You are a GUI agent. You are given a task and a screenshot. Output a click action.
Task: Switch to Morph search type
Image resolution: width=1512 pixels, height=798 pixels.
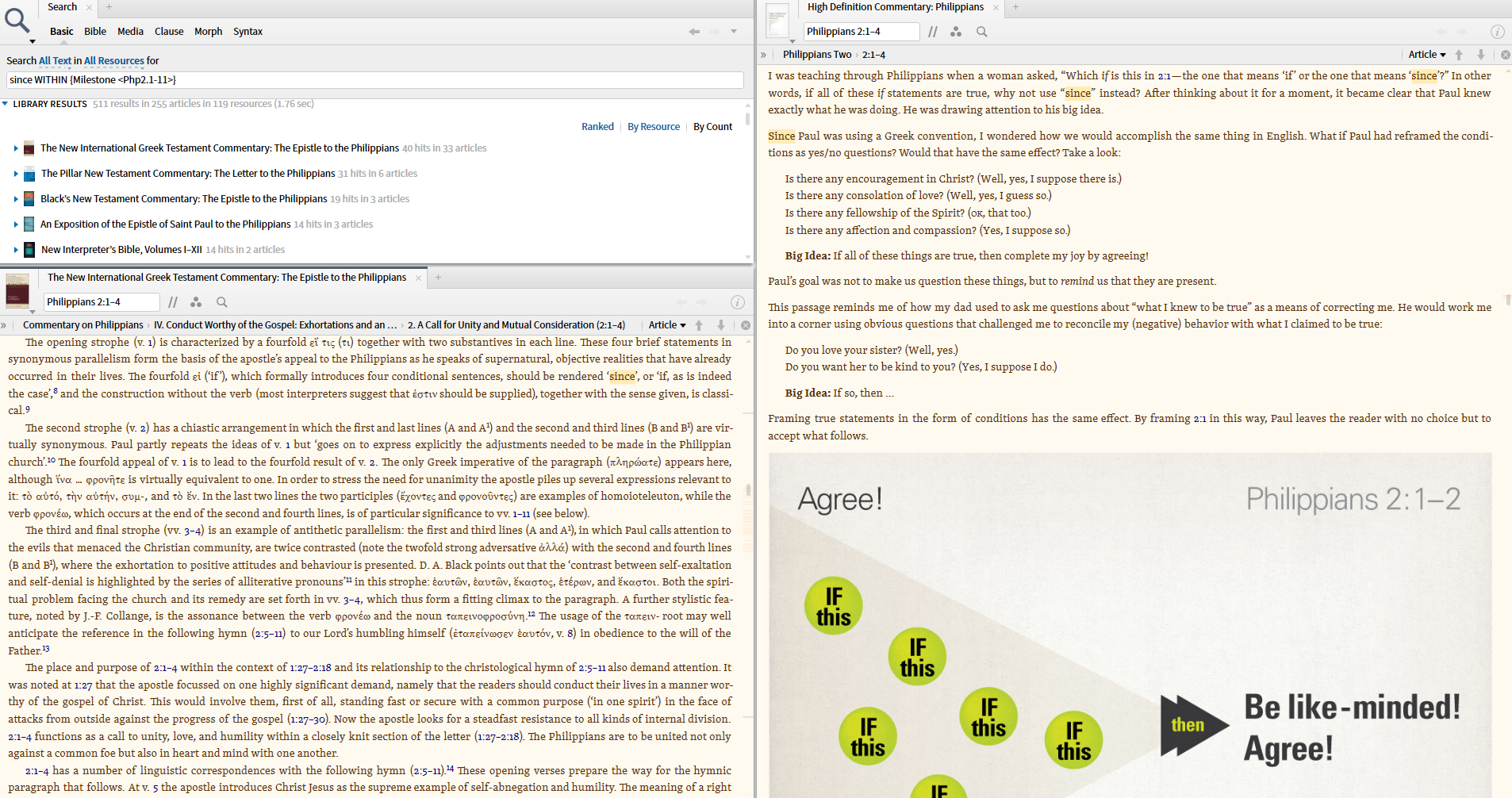[x=208, y=32]
